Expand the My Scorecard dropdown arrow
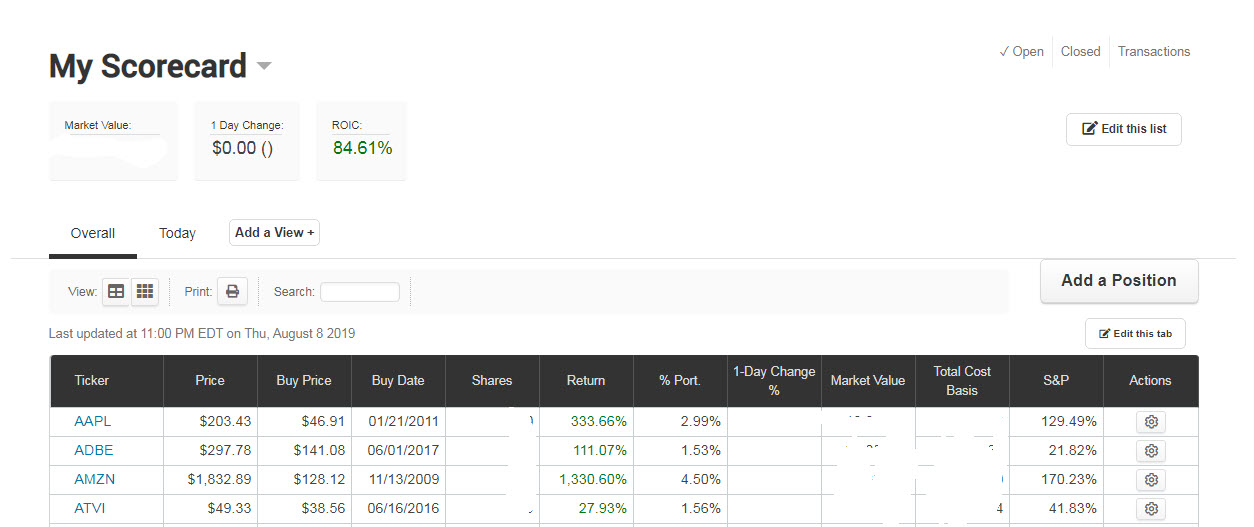The height and width of the screenshot is (527, 1254). [x=264, y=67]
